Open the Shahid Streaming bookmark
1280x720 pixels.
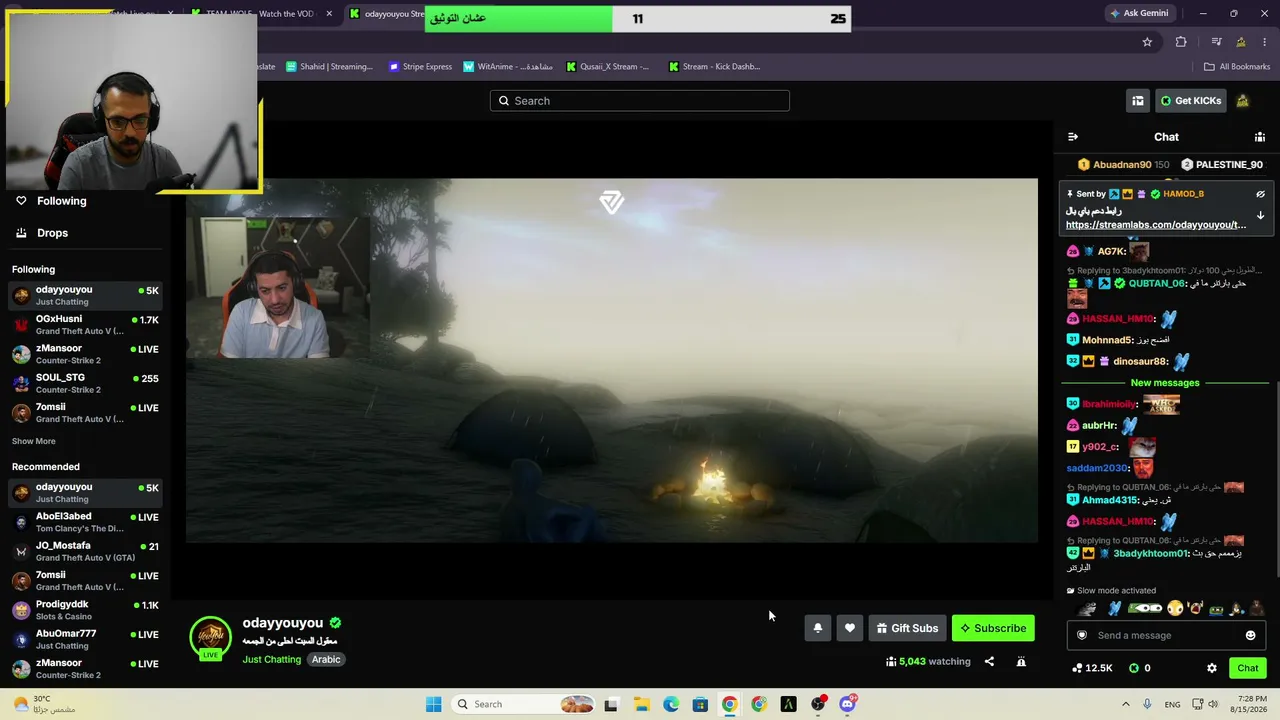[x=329, y=67]
